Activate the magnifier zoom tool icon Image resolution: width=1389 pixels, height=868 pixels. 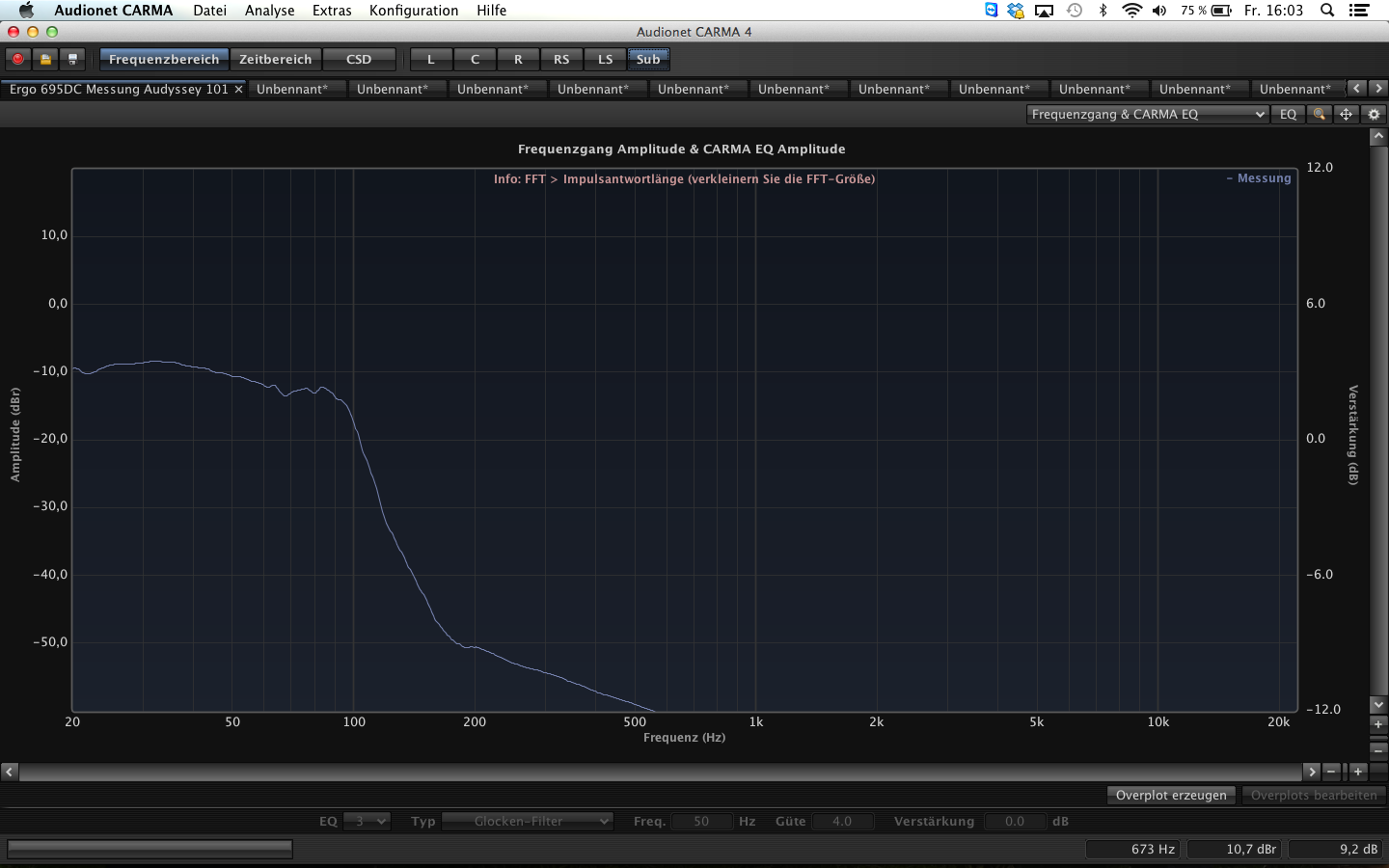tap(1319, 114)
